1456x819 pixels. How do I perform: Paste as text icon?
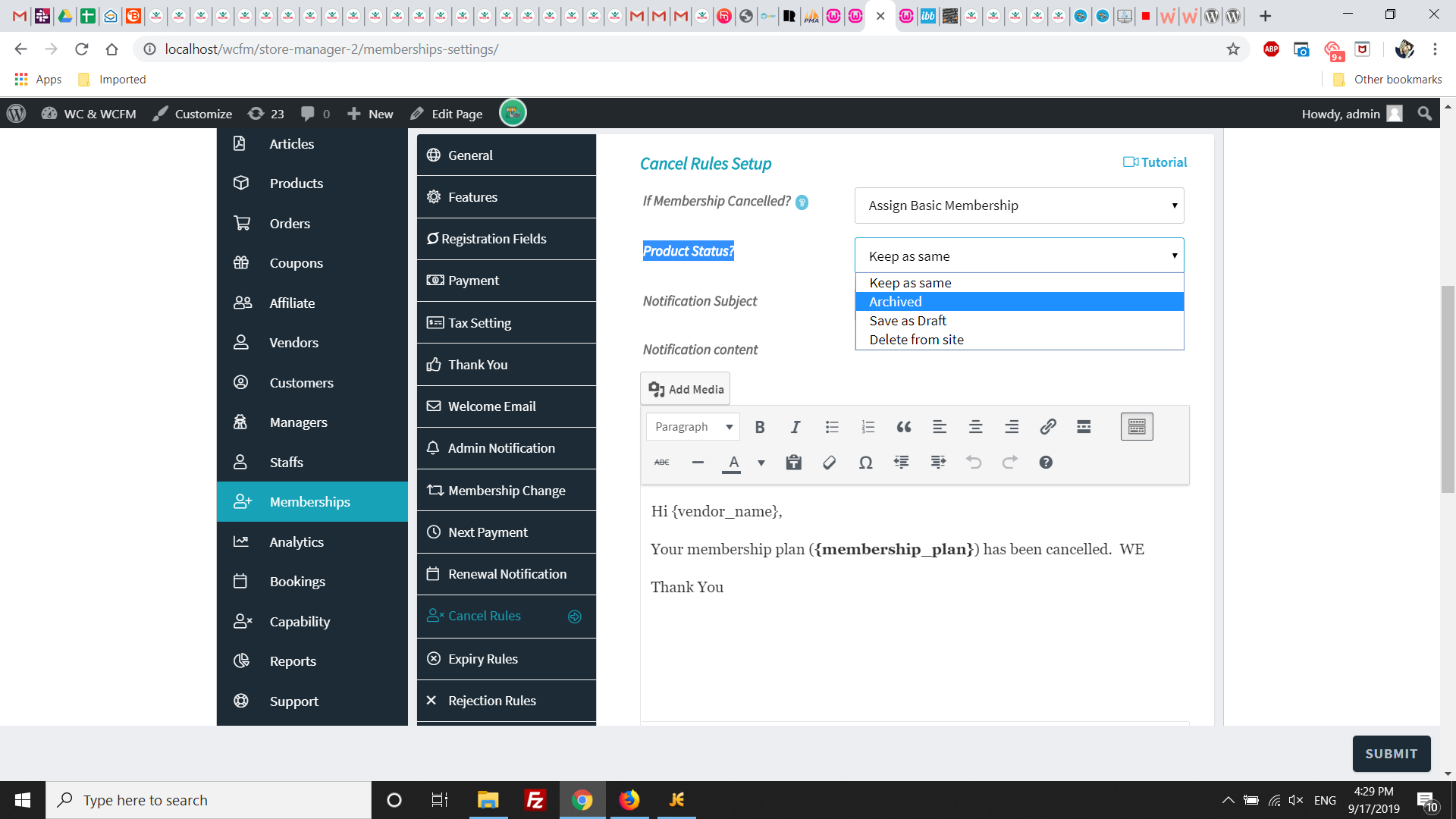794,463
